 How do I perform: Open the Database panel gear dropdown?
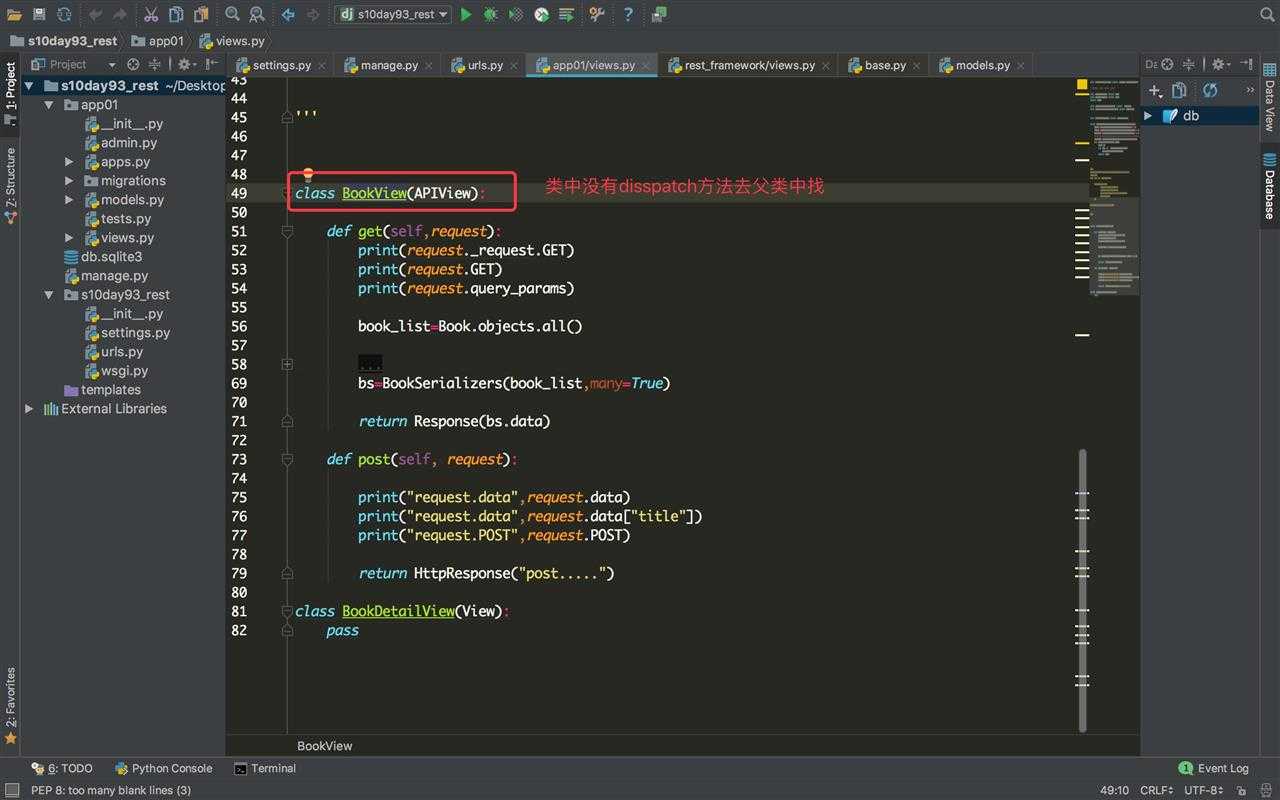1221,64
